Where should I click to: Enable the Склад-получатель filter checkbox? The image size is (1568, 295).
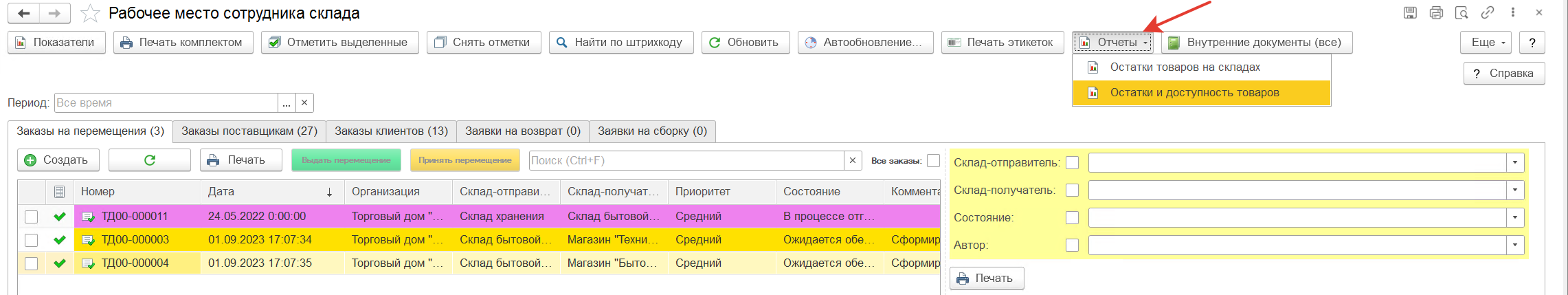tap(1072, 190)
